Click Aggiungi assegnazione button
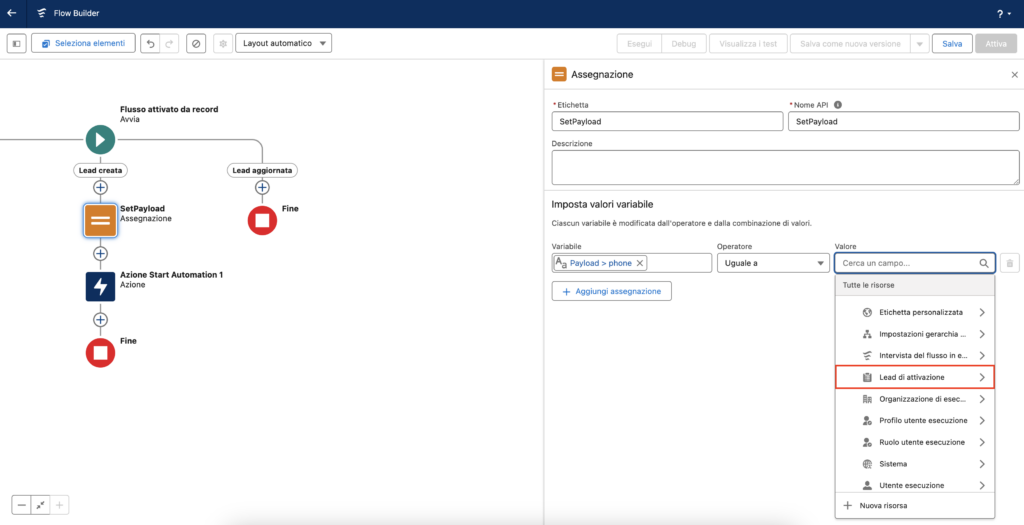This screenshot has height=525, width=1024. pos(612,291)
